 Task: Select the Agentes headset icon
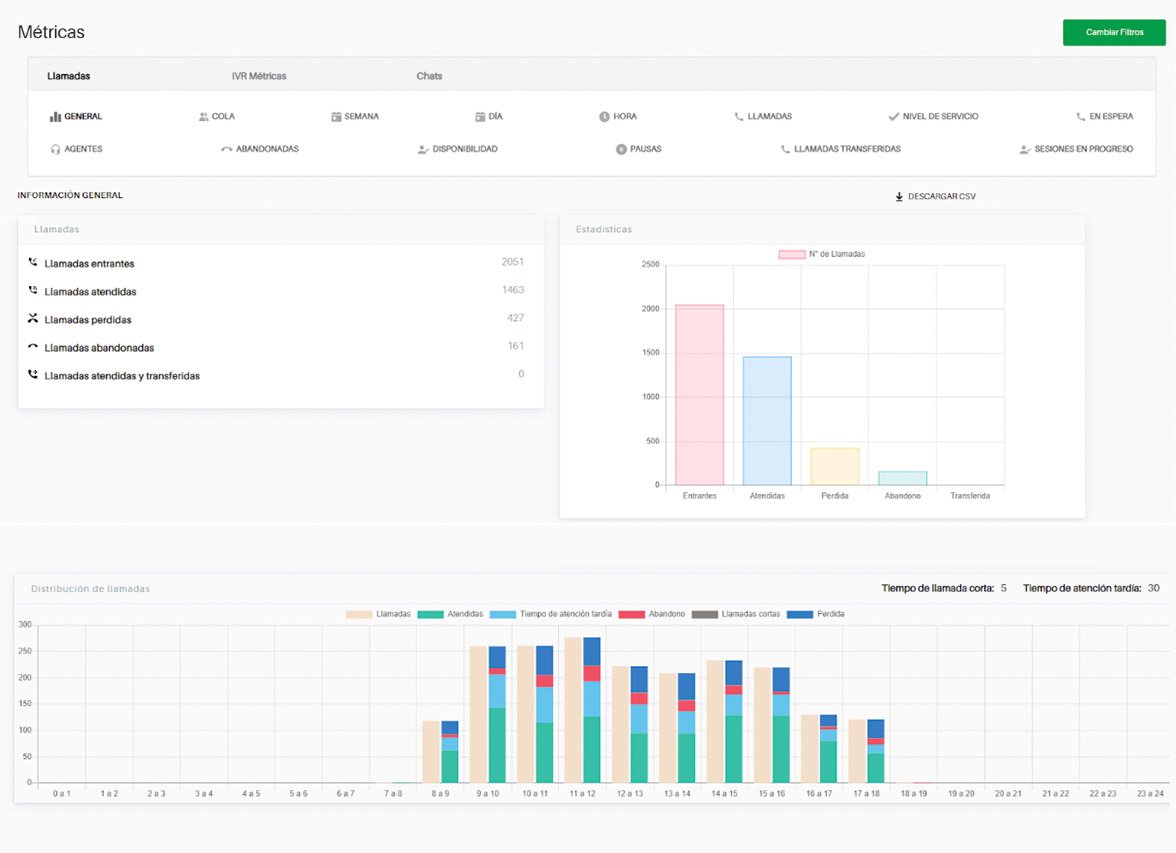click(56, 149)
